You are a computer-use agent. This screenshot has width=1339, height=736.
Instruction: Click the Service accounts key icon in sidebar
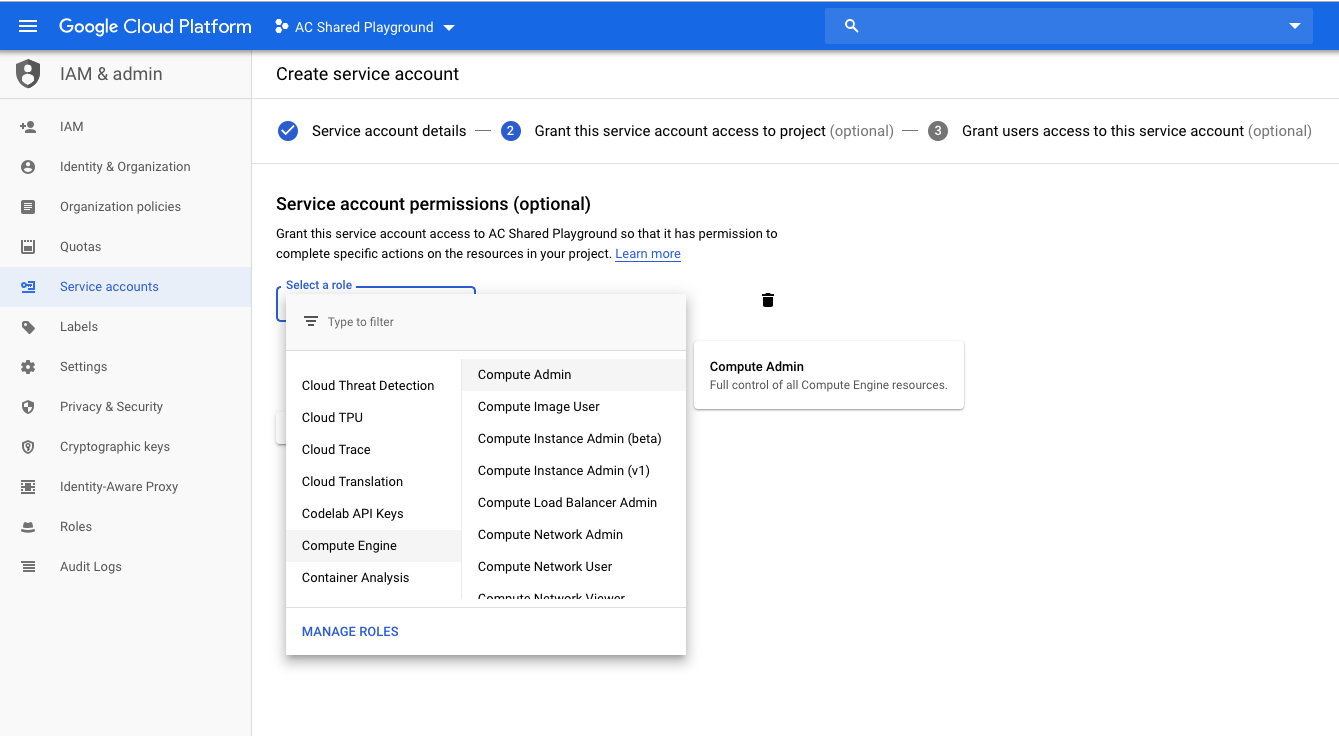pos(28,286)
